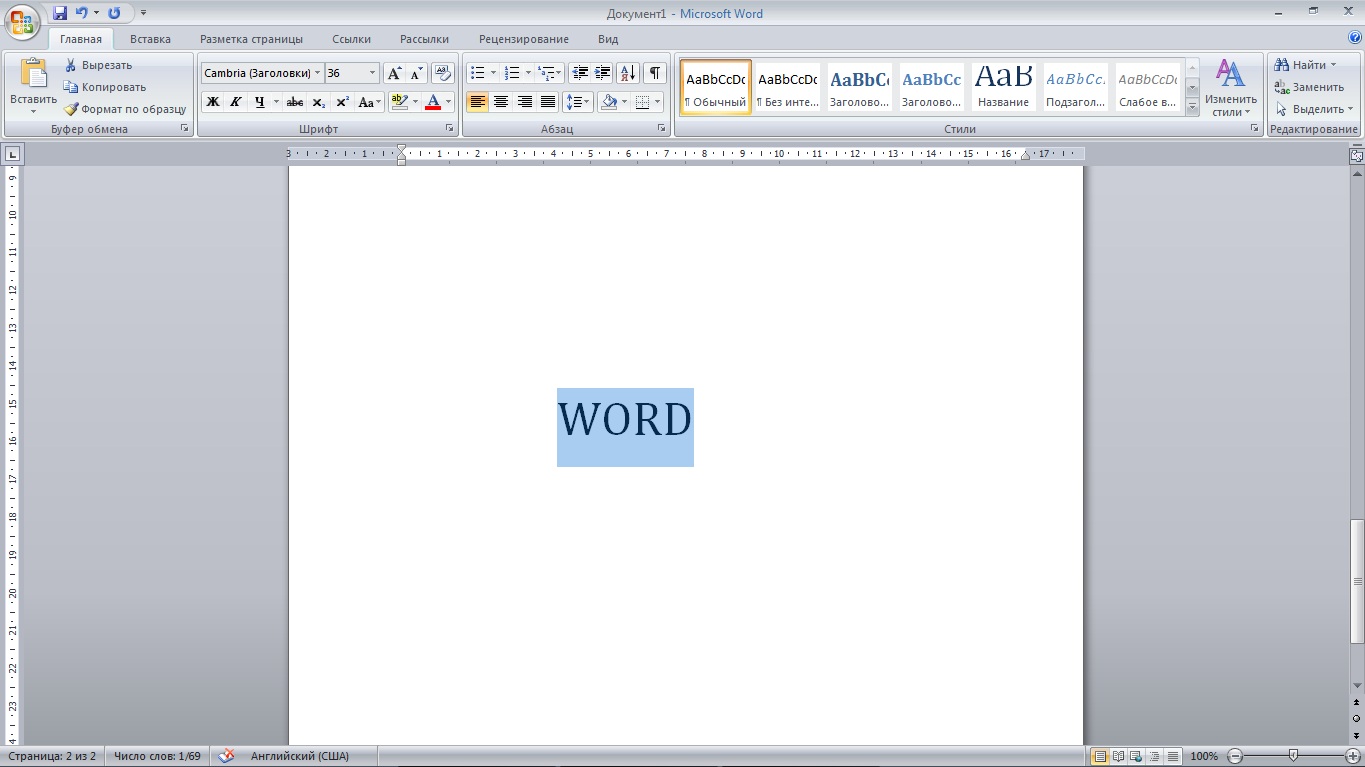
Task: Center-align the selected paragraph
Action: coord(501,102)
